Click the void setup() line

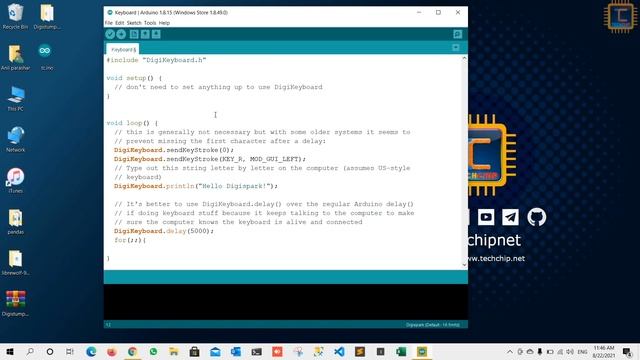tap(134, 78)
